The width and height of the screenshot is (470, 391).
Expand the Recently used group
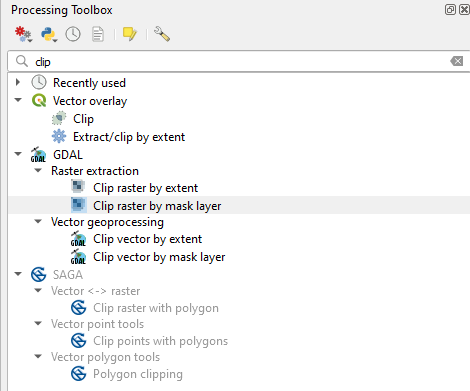(x=18, y=82)
